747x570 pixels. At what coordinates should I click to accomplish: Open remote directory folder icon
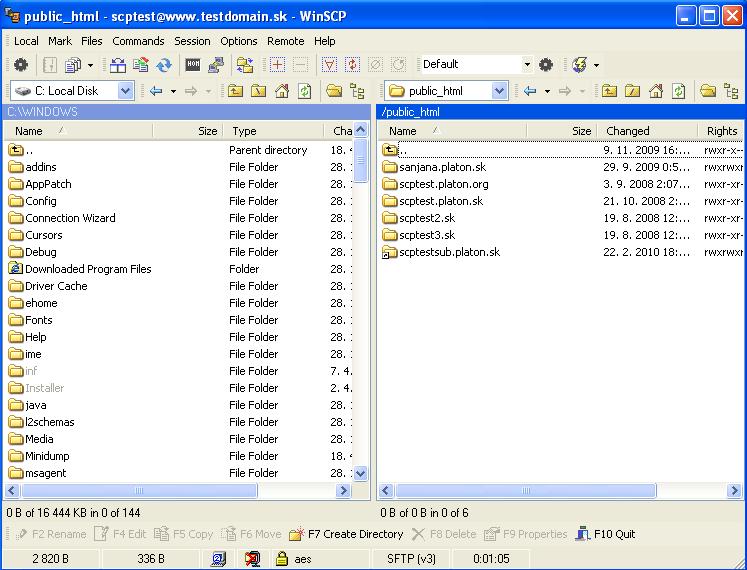(708, 91)
